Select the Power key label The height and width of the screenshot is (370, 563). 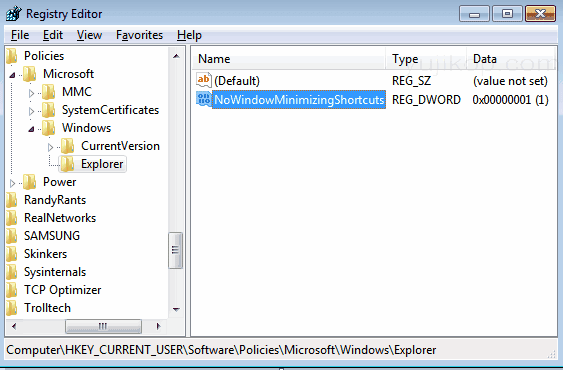(x=60, y=182)
